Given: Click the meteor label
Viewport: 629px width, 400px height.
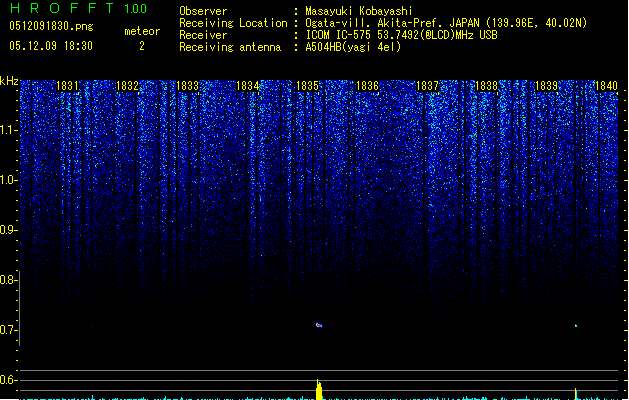Looking at the screenshot, I should (142, 31).
